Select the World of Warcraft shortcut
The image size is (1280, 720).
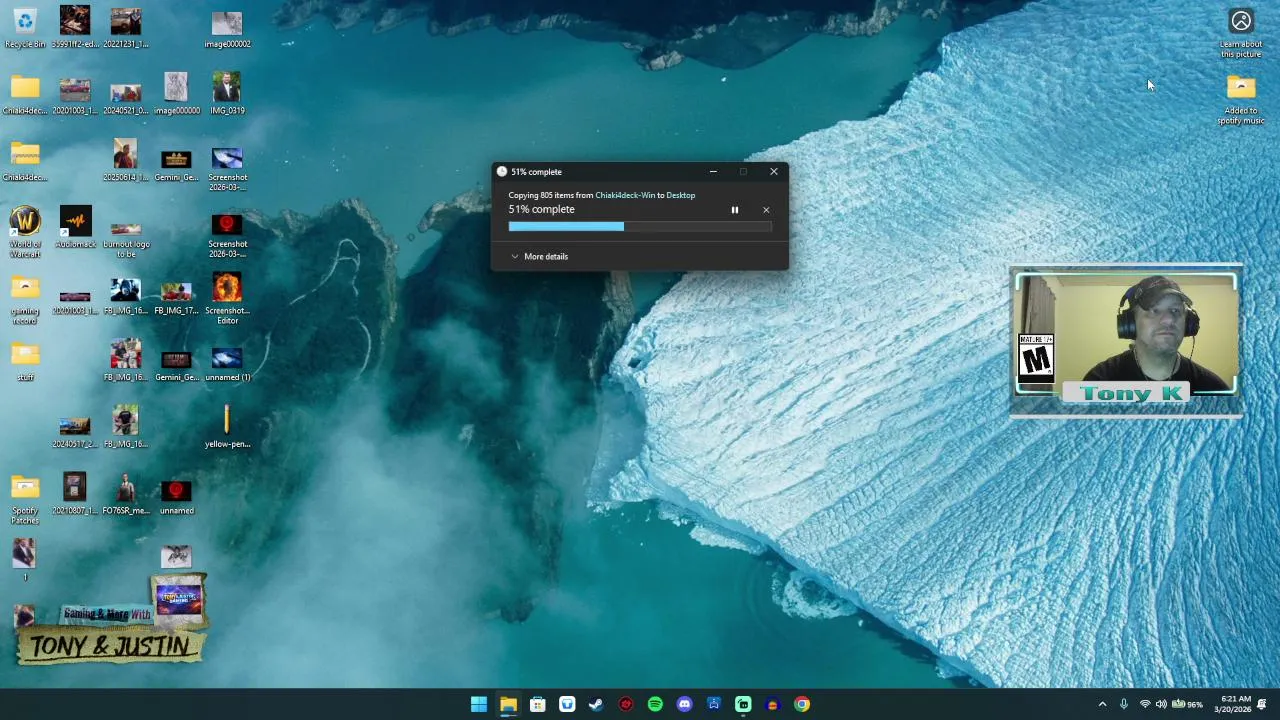tap(25, 232)
